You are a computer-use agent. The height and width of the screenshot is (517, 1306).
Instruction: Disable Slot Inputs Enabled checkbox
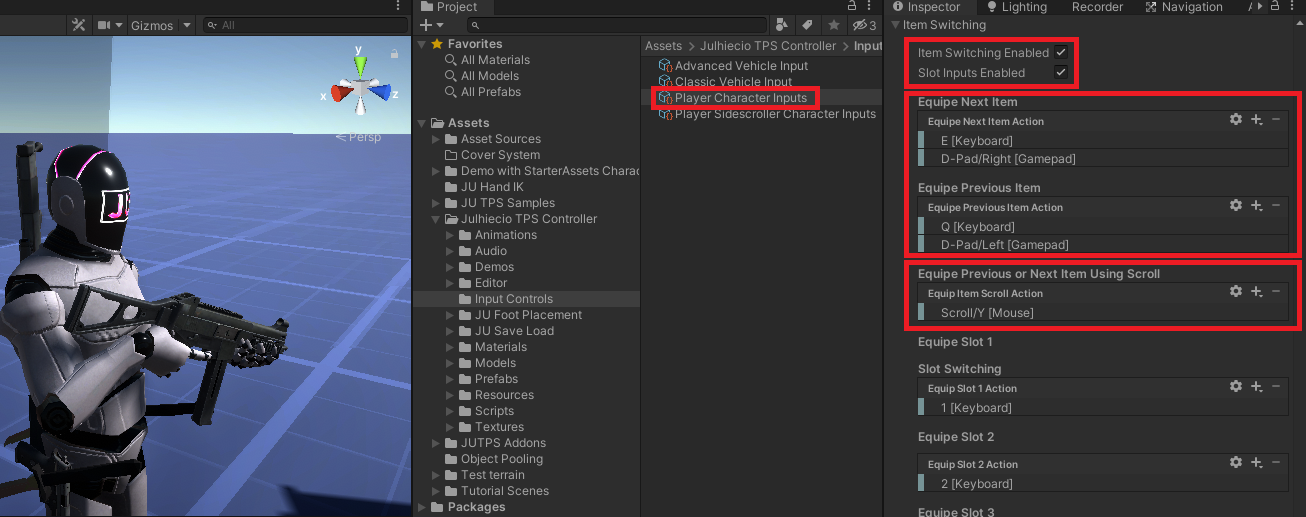tap(1061, 72)
